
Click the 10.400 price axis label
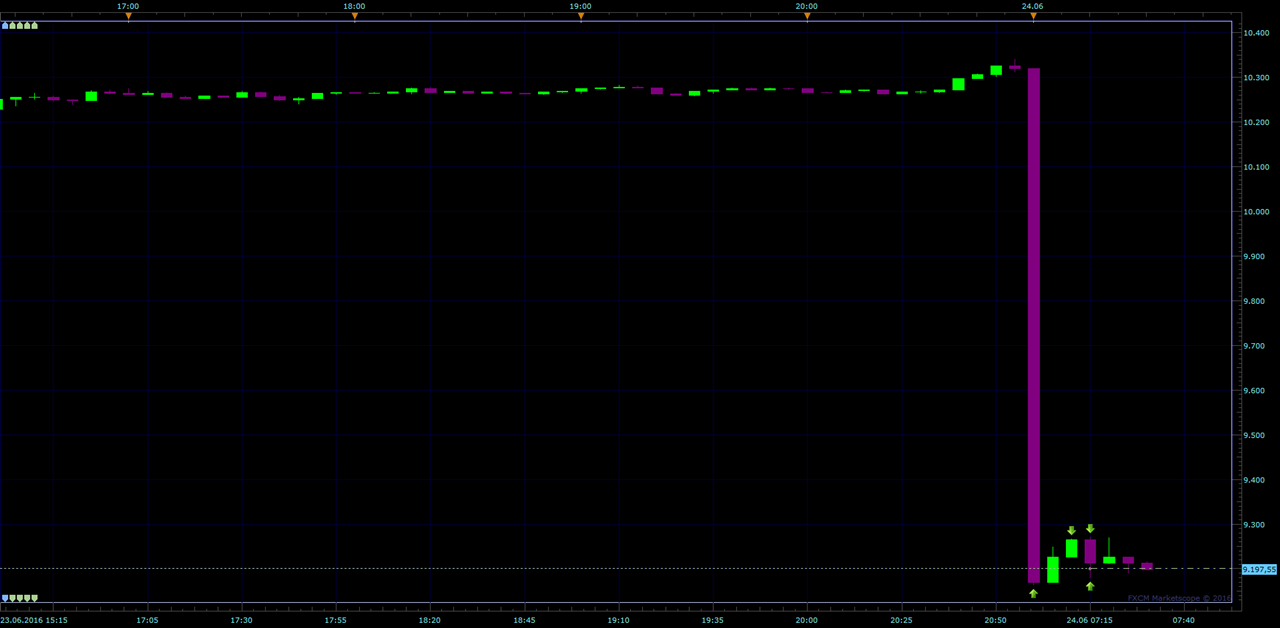[1256, 33]
